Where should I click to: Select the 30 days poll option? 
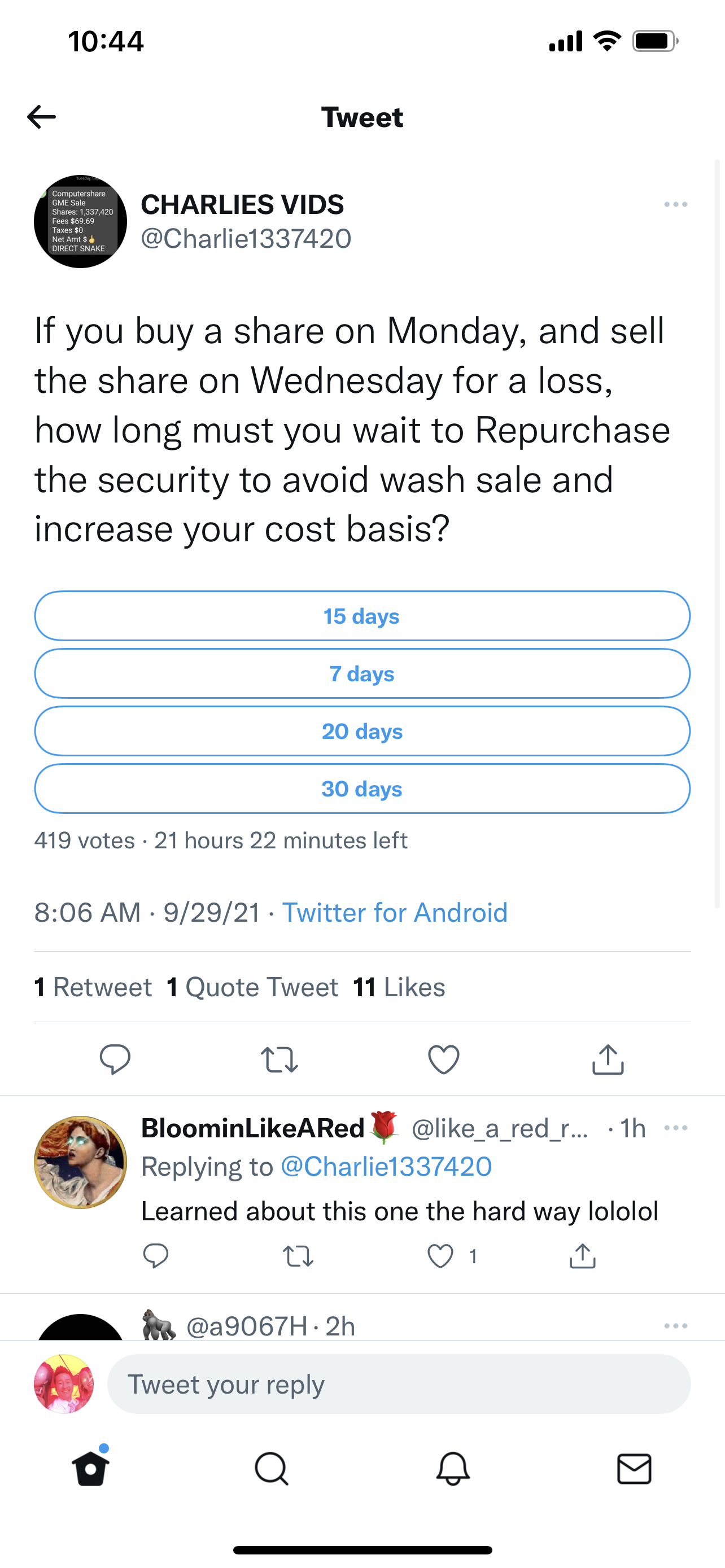tap(362, 789)
